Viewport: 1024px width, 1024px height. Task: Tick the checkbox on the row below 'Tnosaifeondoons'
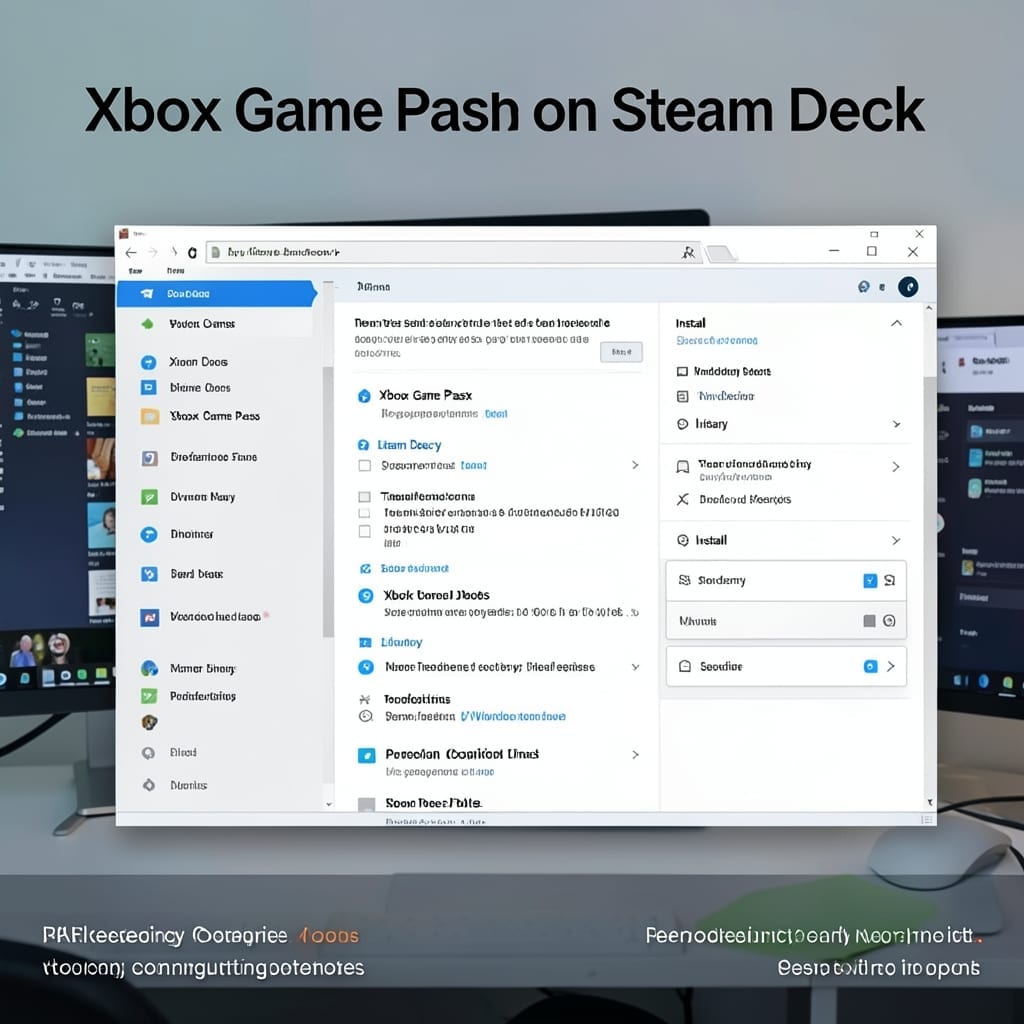[x=365, y=513]
